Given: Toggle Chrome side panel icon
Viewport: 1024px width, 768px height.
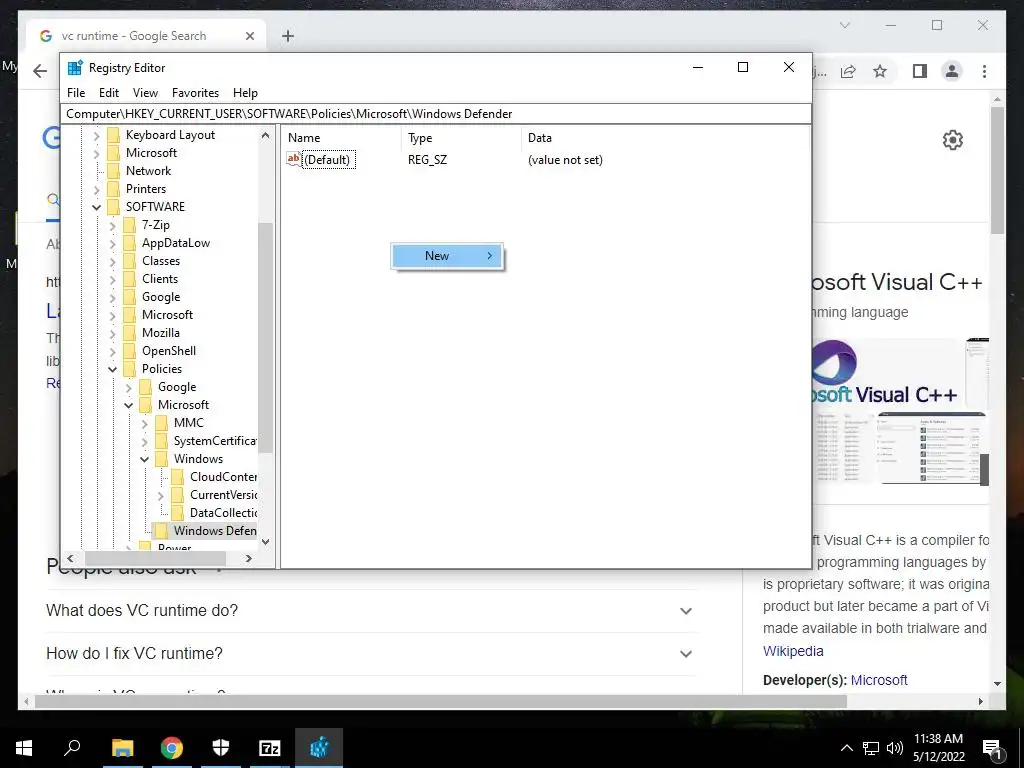Looking at the screenshot, I should pyautogui.click(x=920, y=71).
